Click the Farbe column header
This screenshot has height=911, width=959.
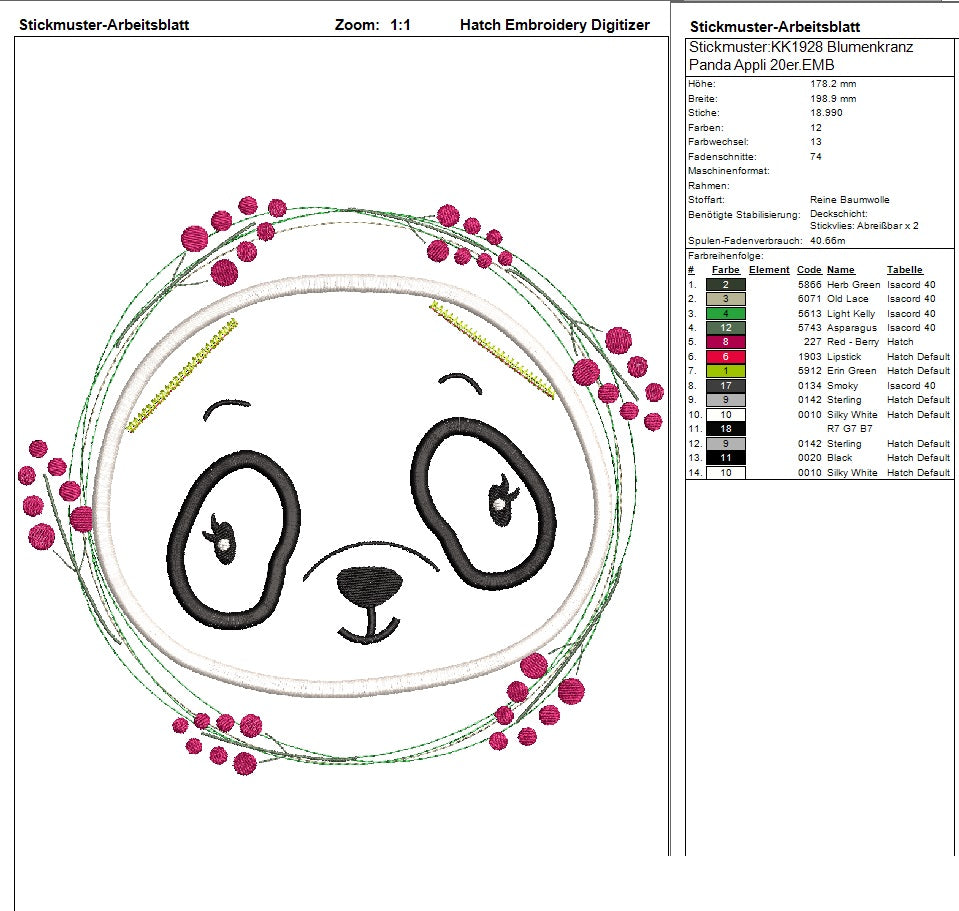[x=725, y=270]
